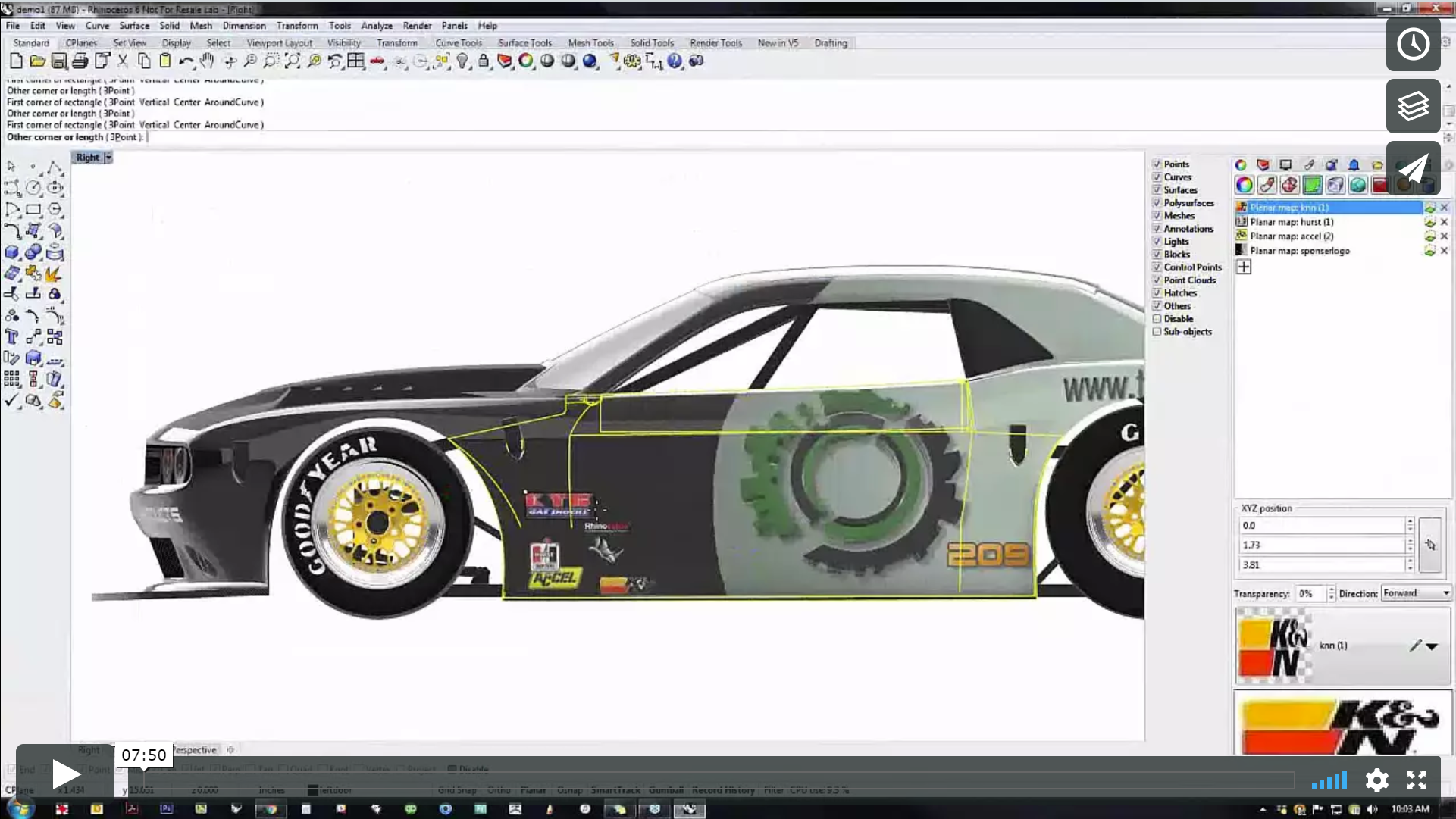This screenshot has height=819, width=1456.
Task: Click the spinner on 1.73 position field
Action: coord(1410,545)
